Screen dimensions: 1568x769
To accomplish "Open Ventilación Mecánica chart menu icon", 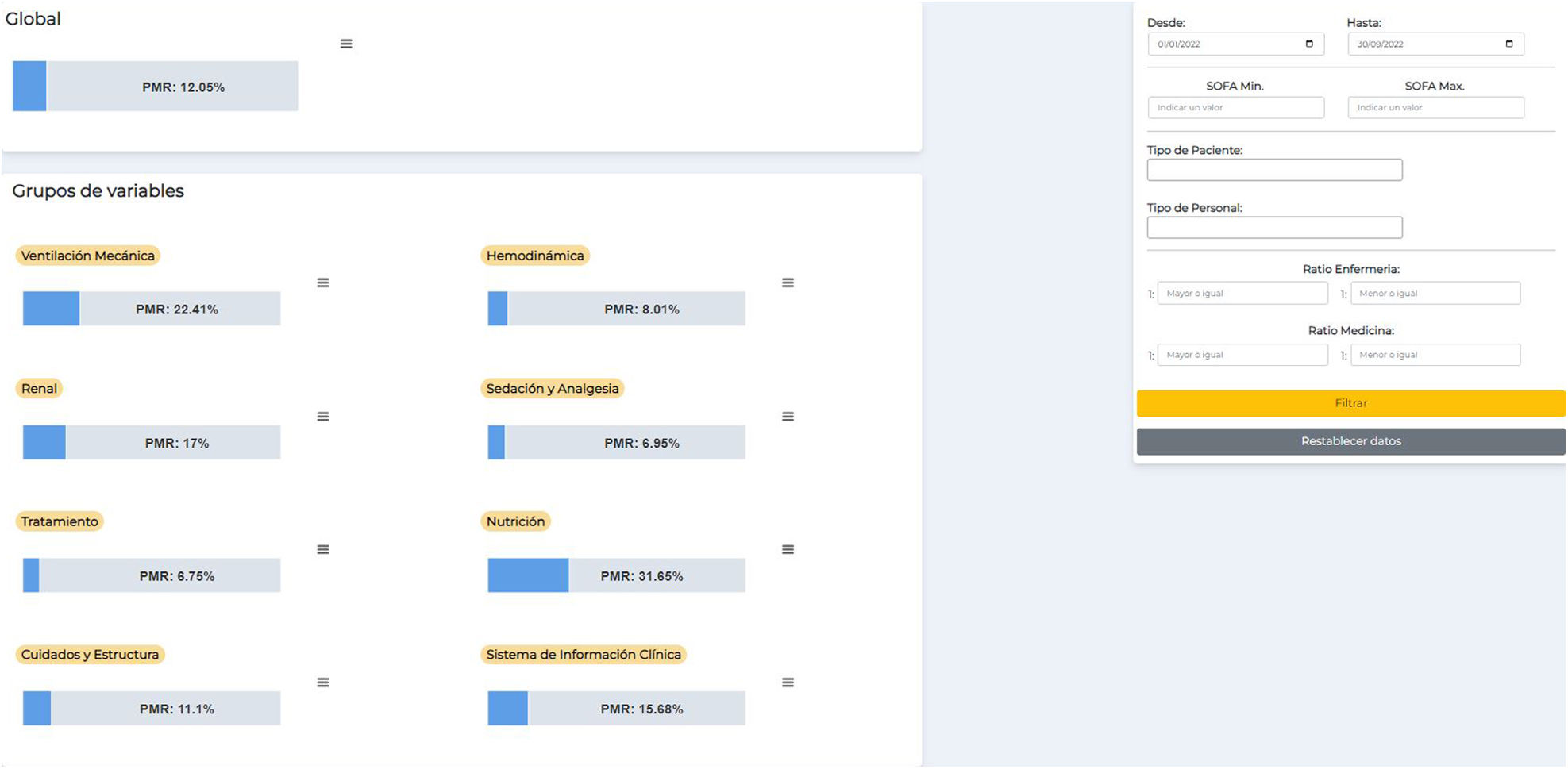I will tap(323, 283).
